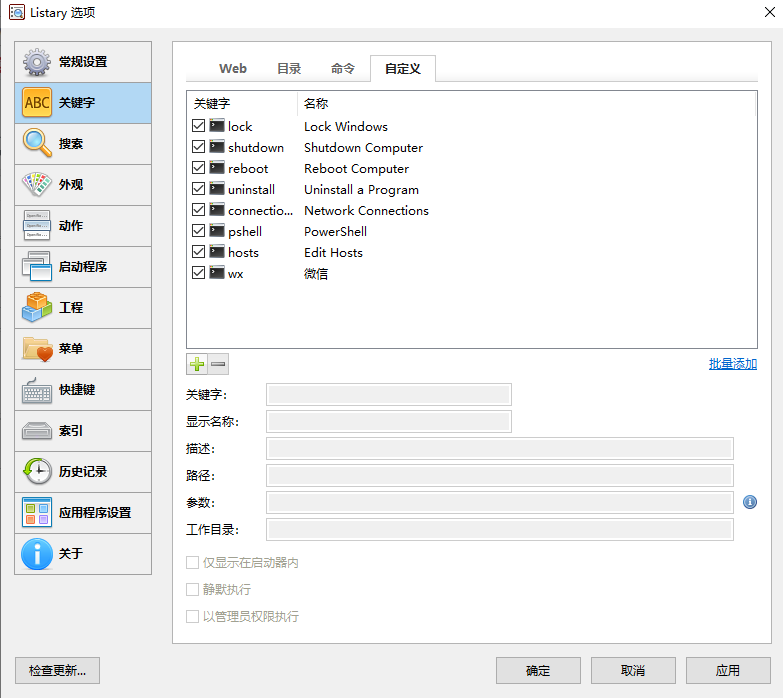Click the 历史记录 clock icon
Viewport: 783px width, 698px height.
pos(37,471)
